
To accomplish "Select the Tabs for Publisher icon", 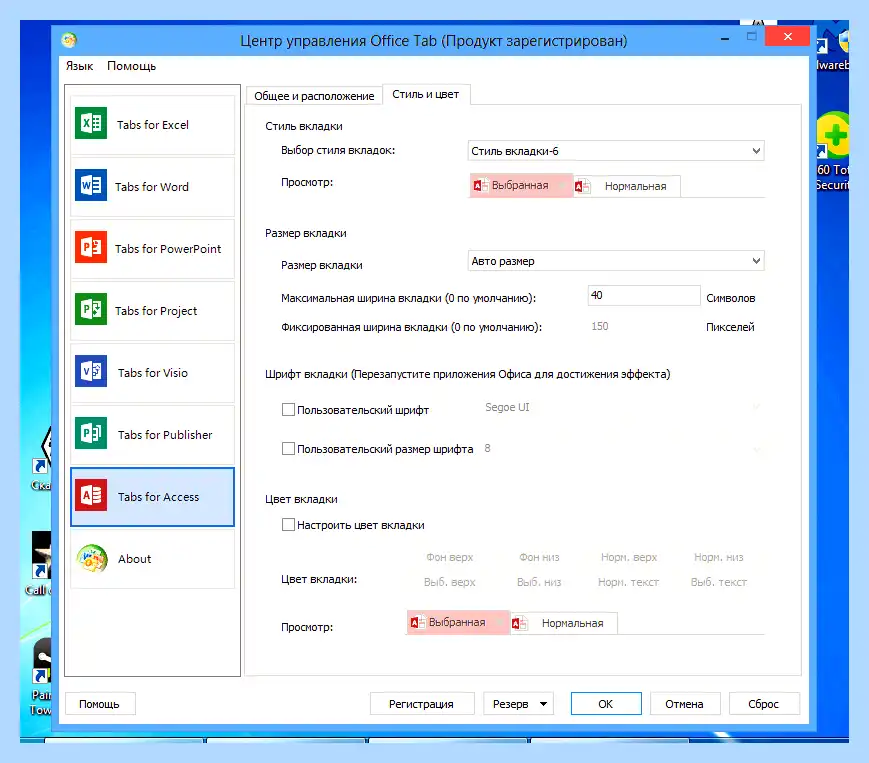I will point(91,433).
